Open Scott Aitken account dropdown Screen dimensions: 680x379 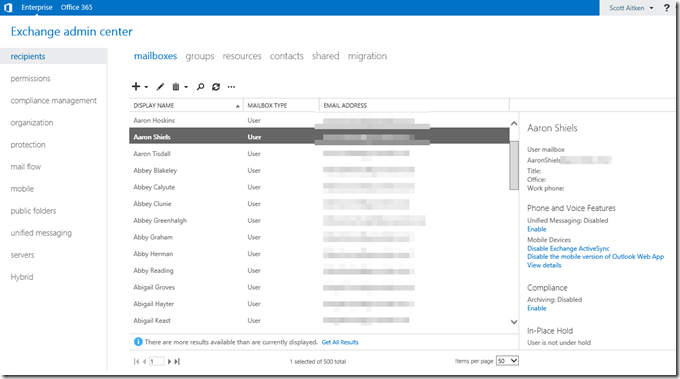pos(631,8)
